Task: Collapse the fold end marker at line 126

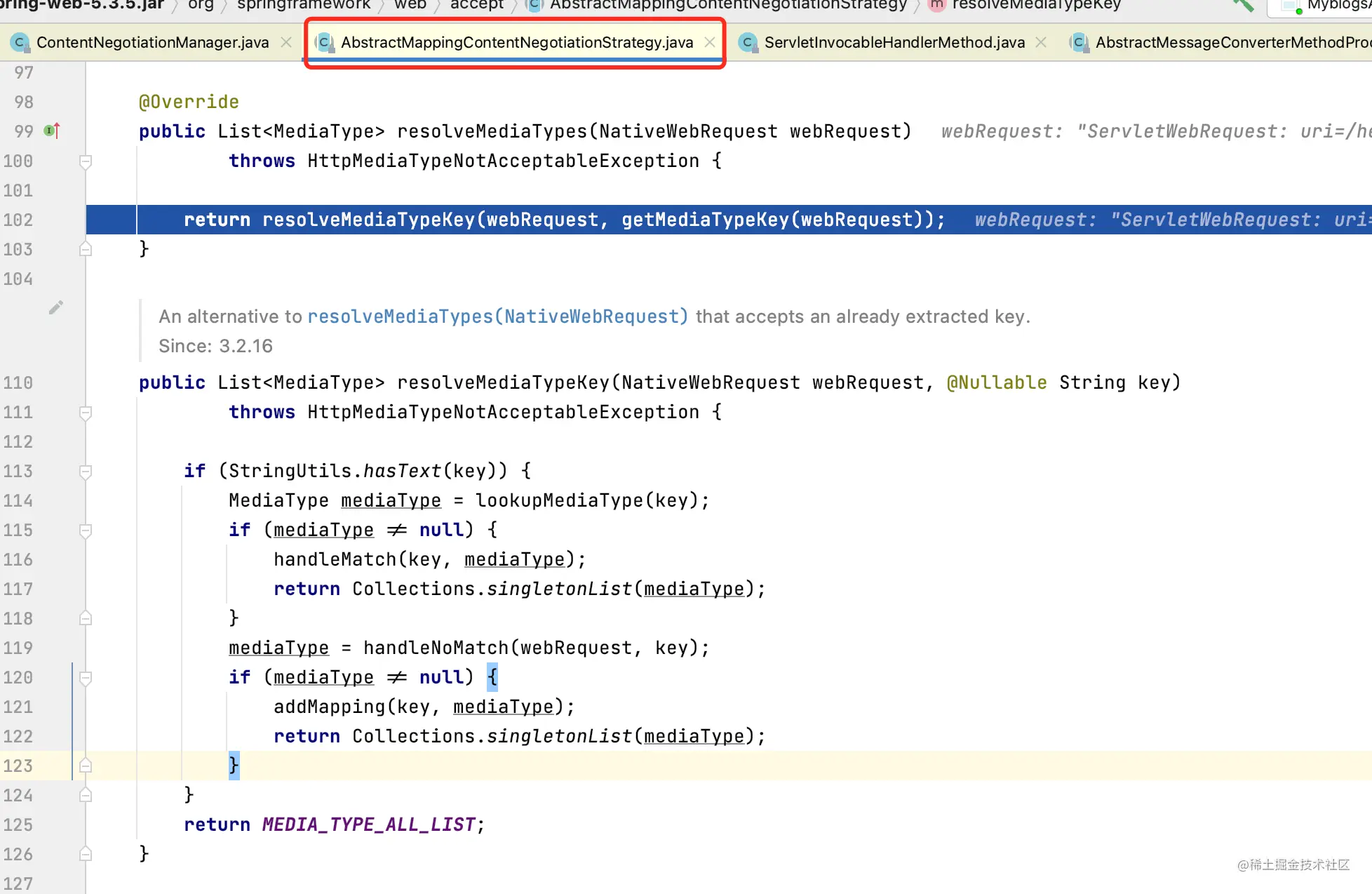Action: (86, 854)
